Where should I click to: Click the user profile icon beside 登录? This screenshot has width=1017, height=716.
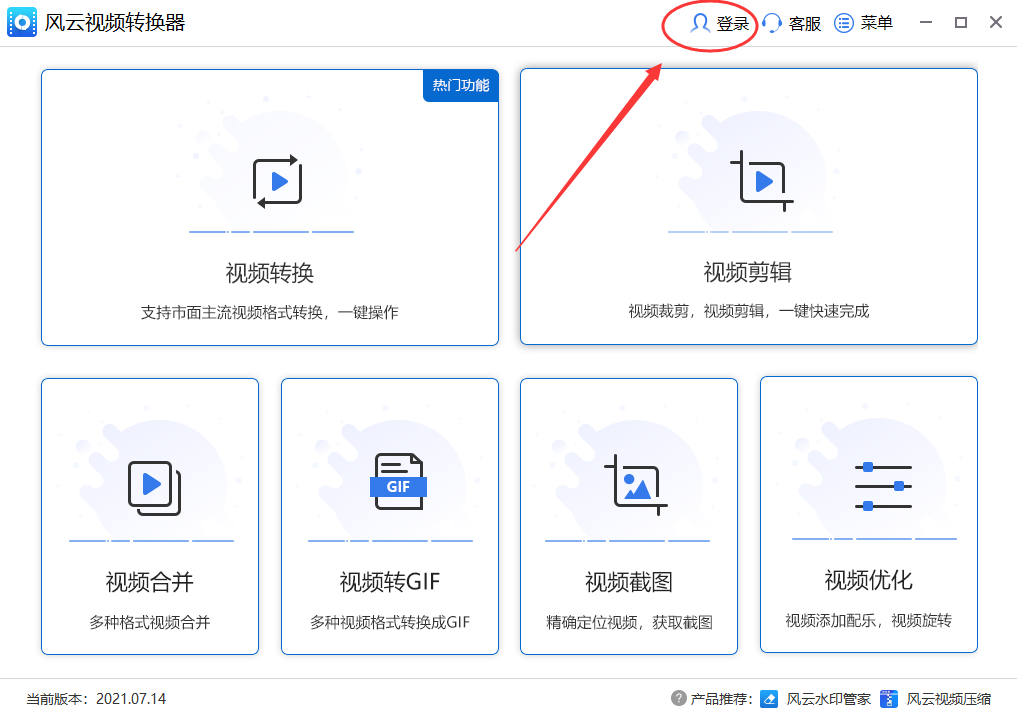(x=700, y=23)
